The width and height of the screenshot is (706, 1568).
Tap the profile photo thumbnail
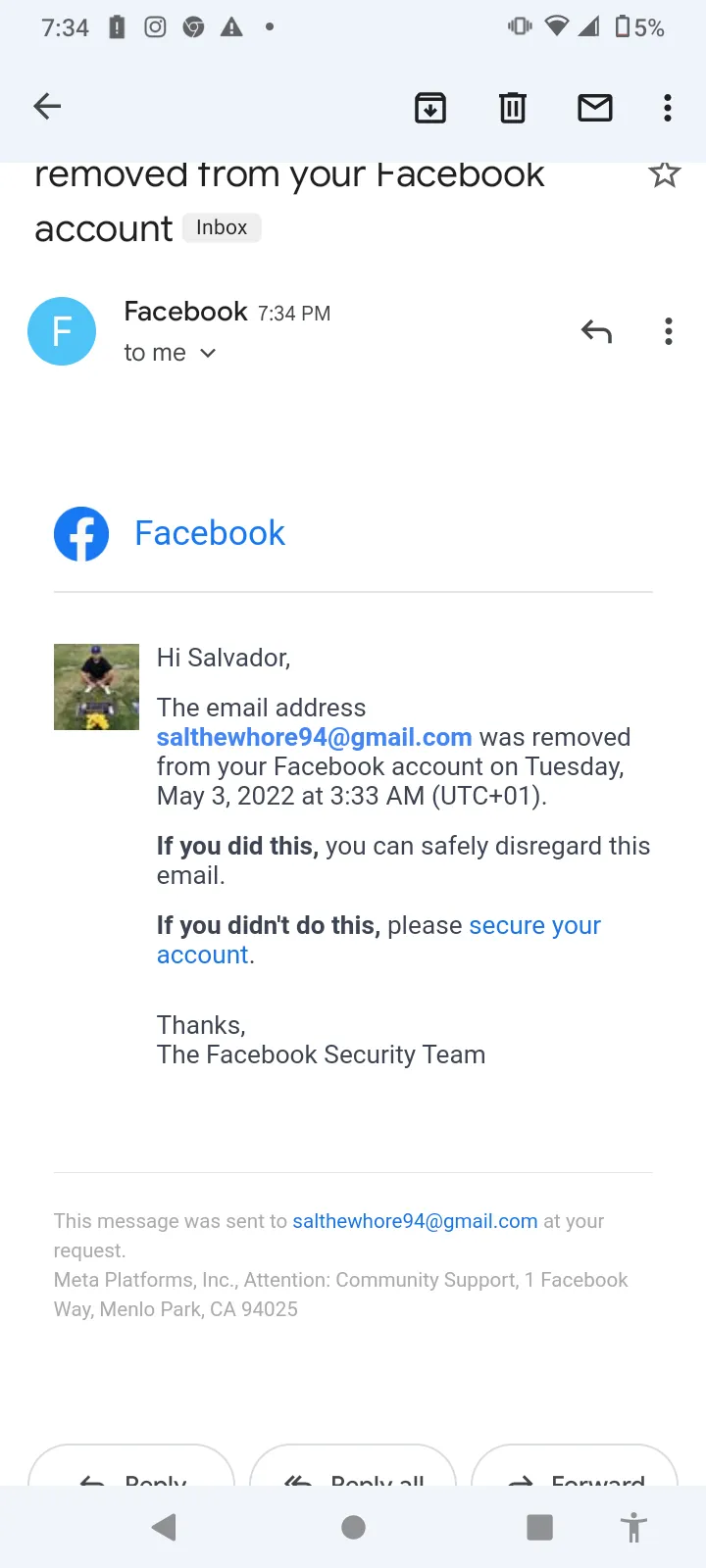click(96, 687)
